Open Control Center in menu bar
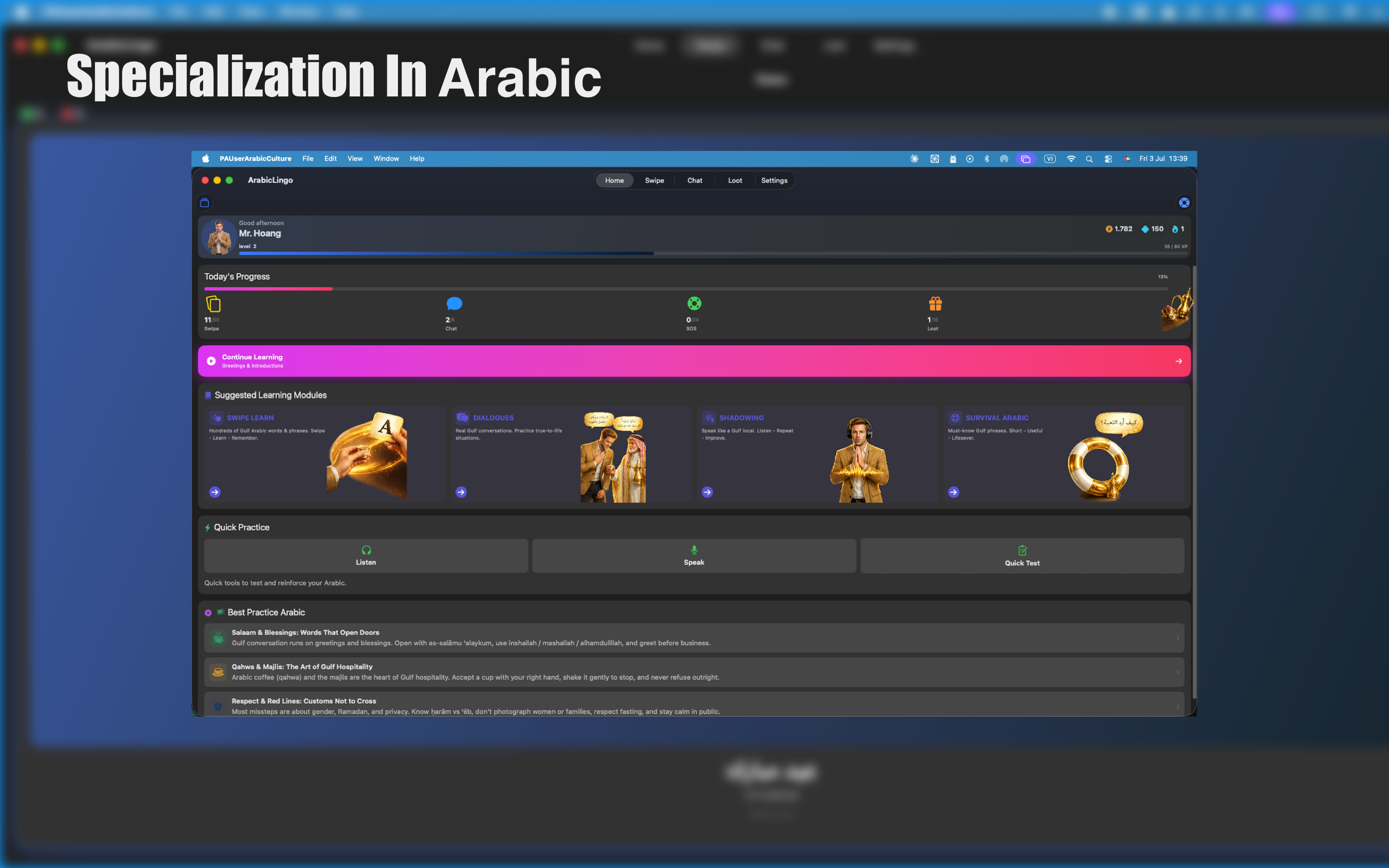 click(x=1108, y=159)
